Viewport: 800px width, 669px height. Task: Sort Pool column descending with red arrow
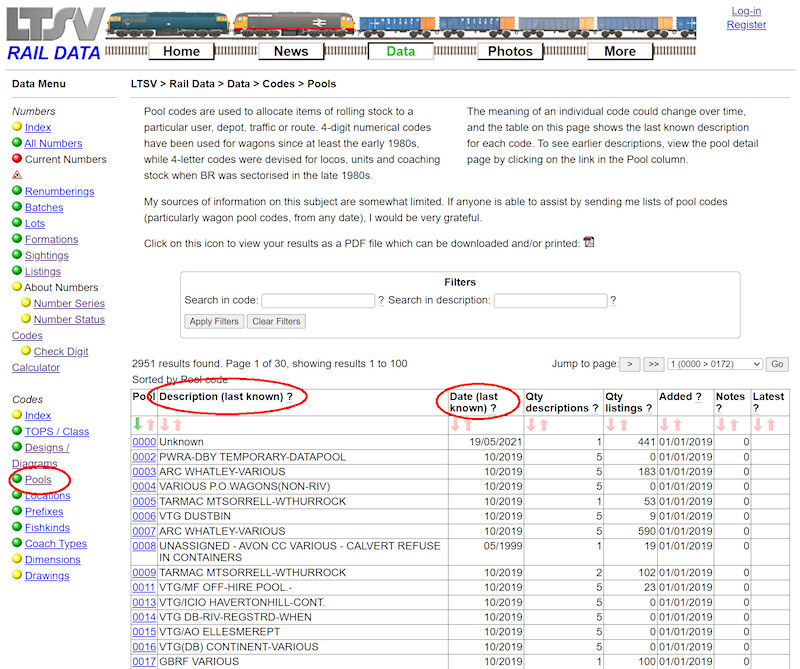pos(150,425)
